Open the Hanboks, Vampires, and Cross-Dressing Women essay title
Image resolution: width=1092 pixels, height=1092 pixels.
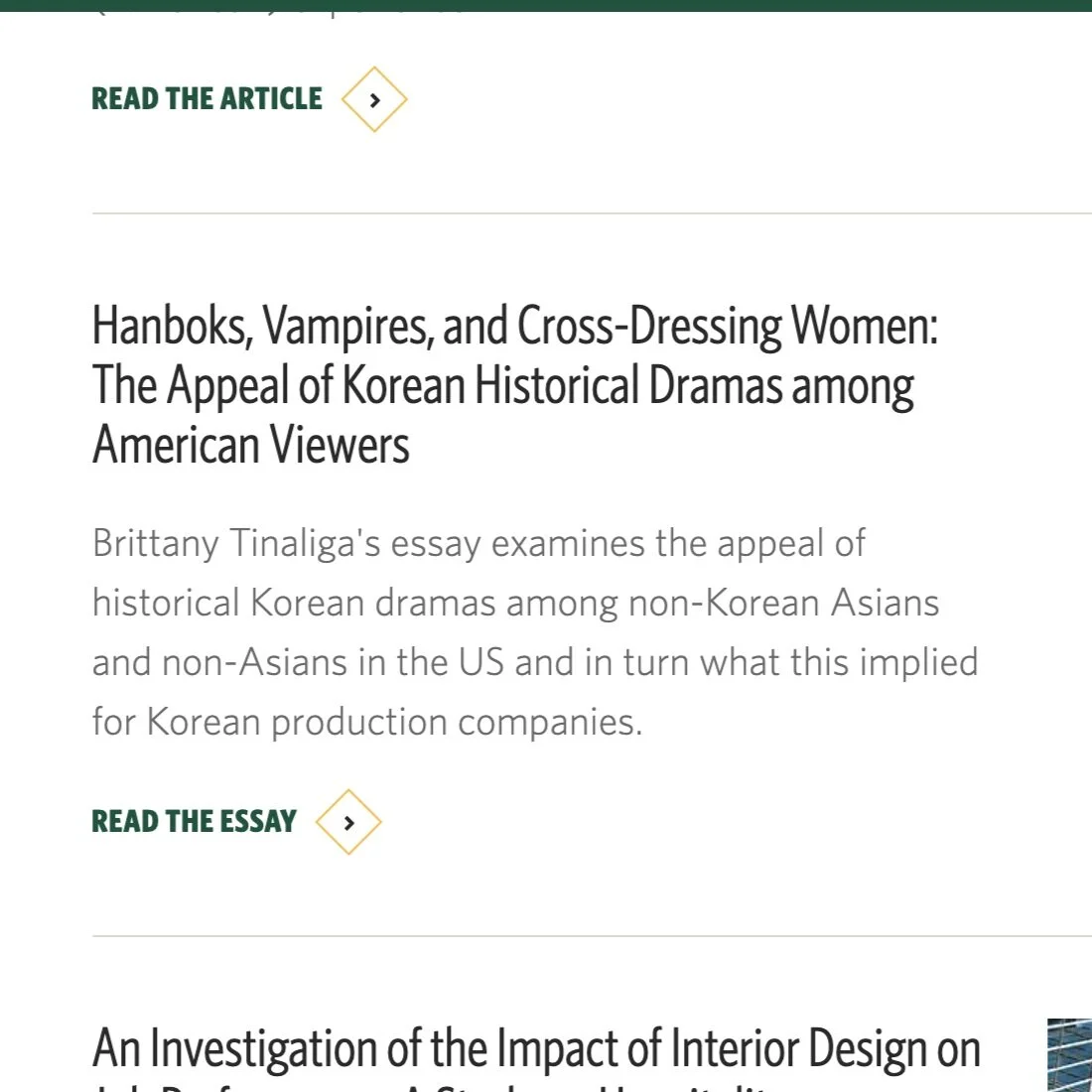(x=514, y=385)
